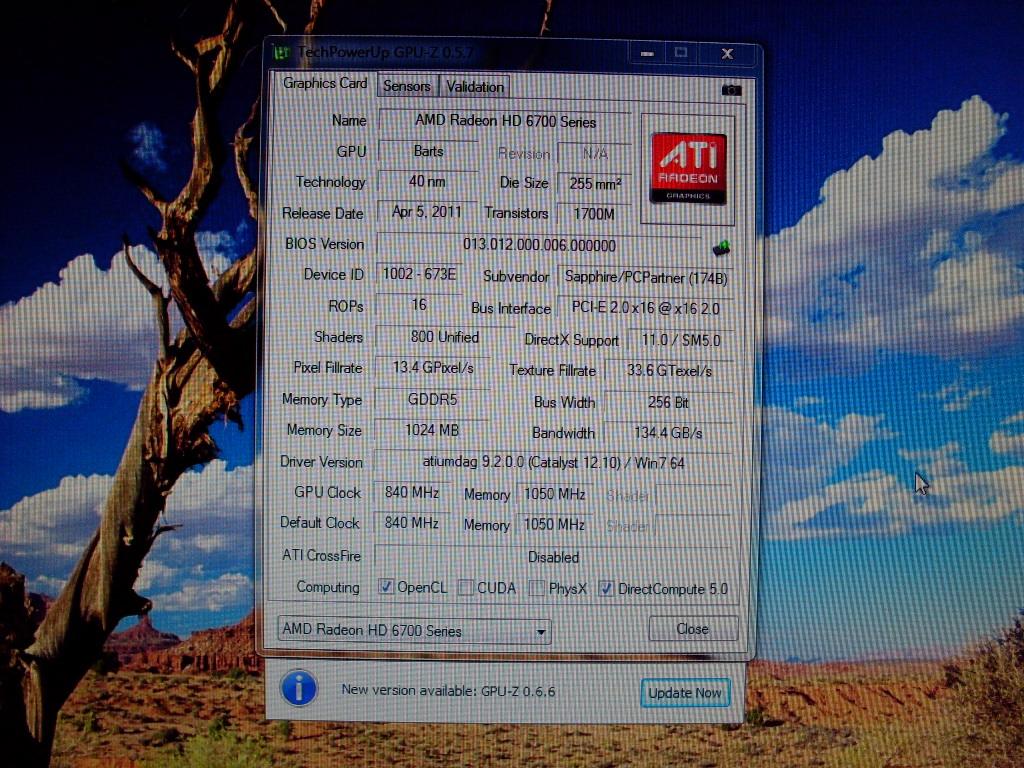
Task: Toggle the OpenCL checkbox
Action: click(386, 586)
